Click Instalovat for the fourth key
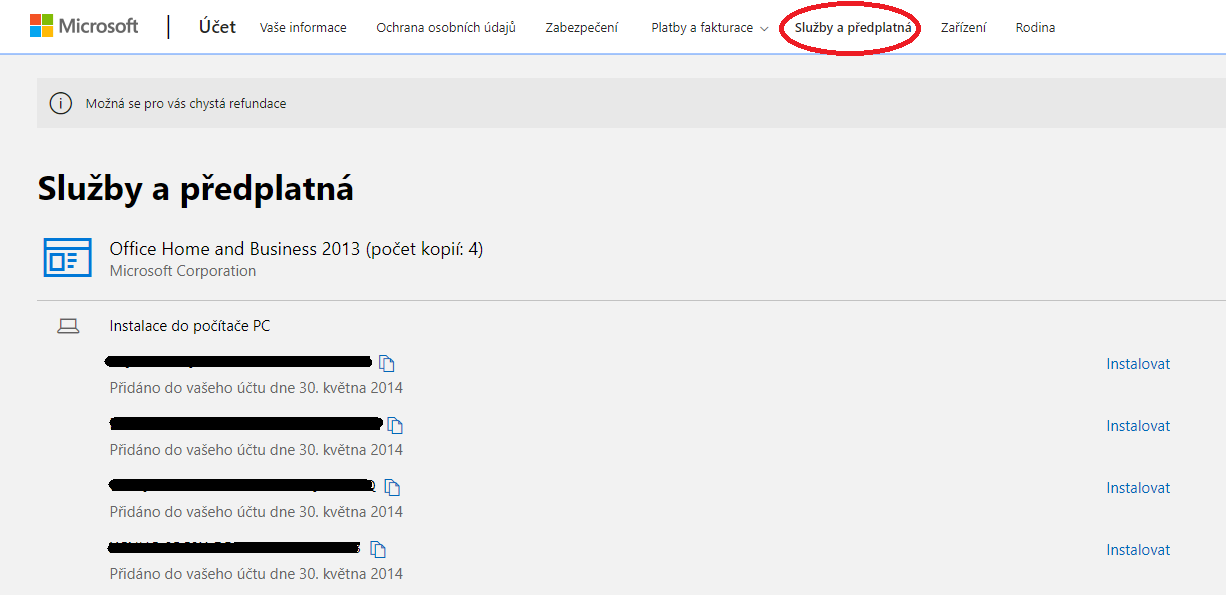The width and height of the screenshot is (1226, 595). point(1138,550)
